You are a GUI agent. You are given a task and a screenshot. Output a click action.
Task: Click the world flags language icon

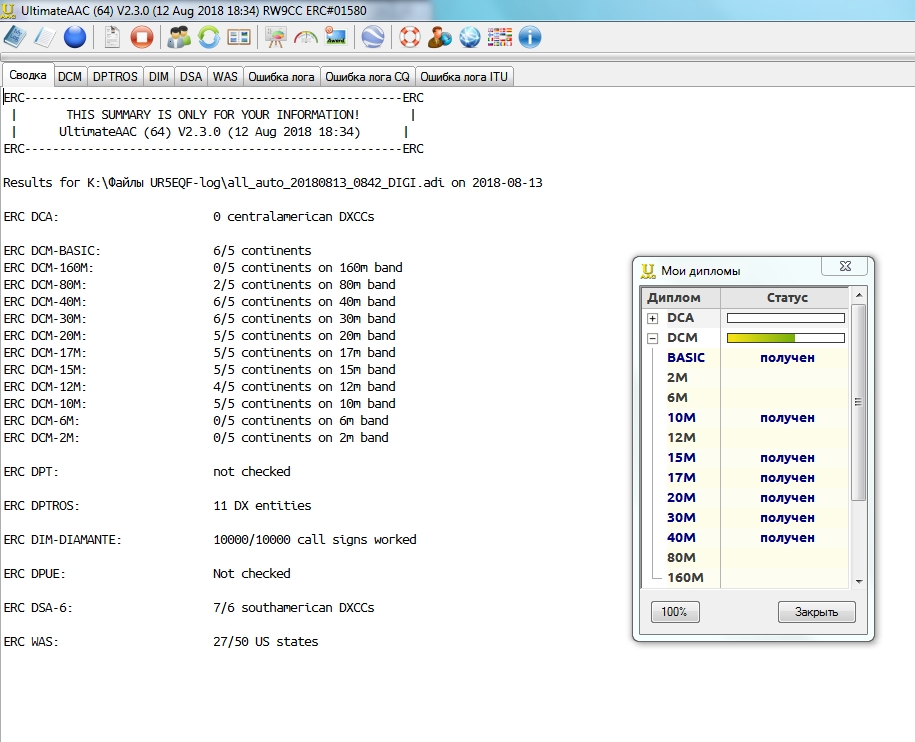[500, 38]
